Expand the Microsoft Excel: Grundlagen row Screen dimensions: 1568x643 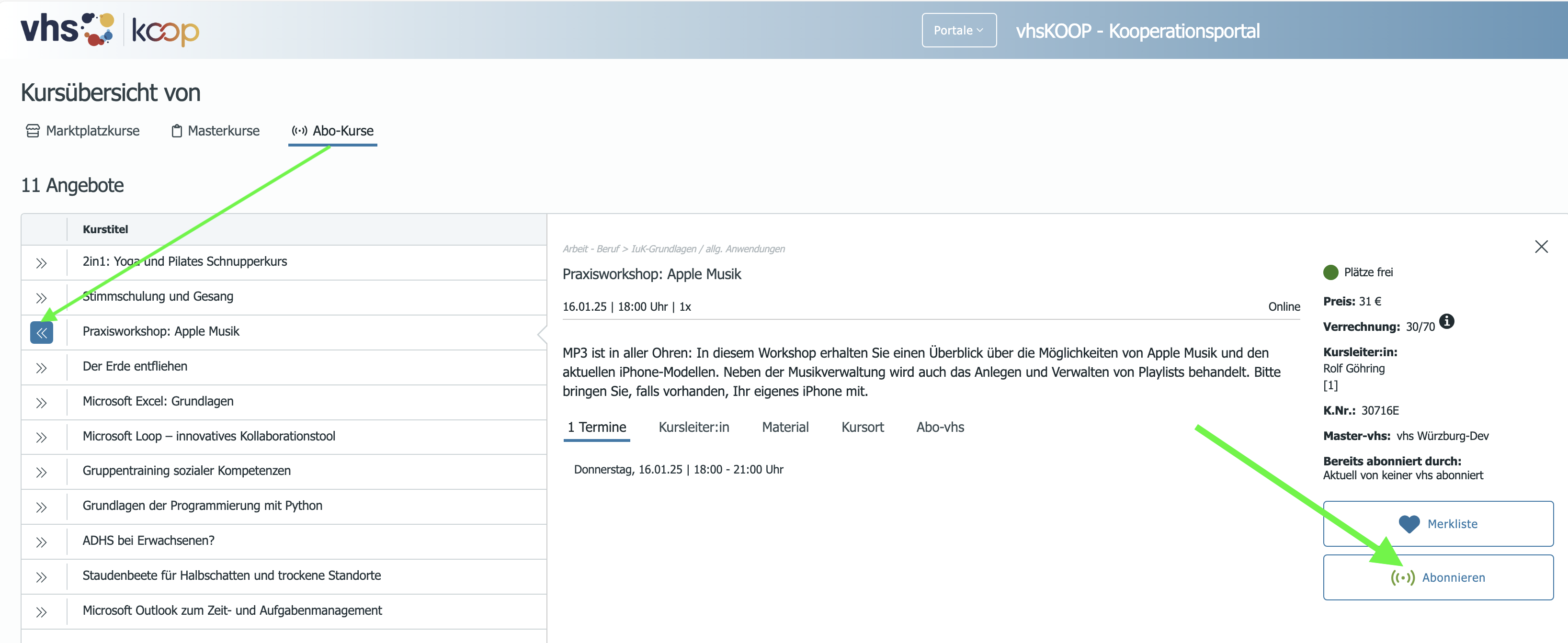tap(41, 402)
